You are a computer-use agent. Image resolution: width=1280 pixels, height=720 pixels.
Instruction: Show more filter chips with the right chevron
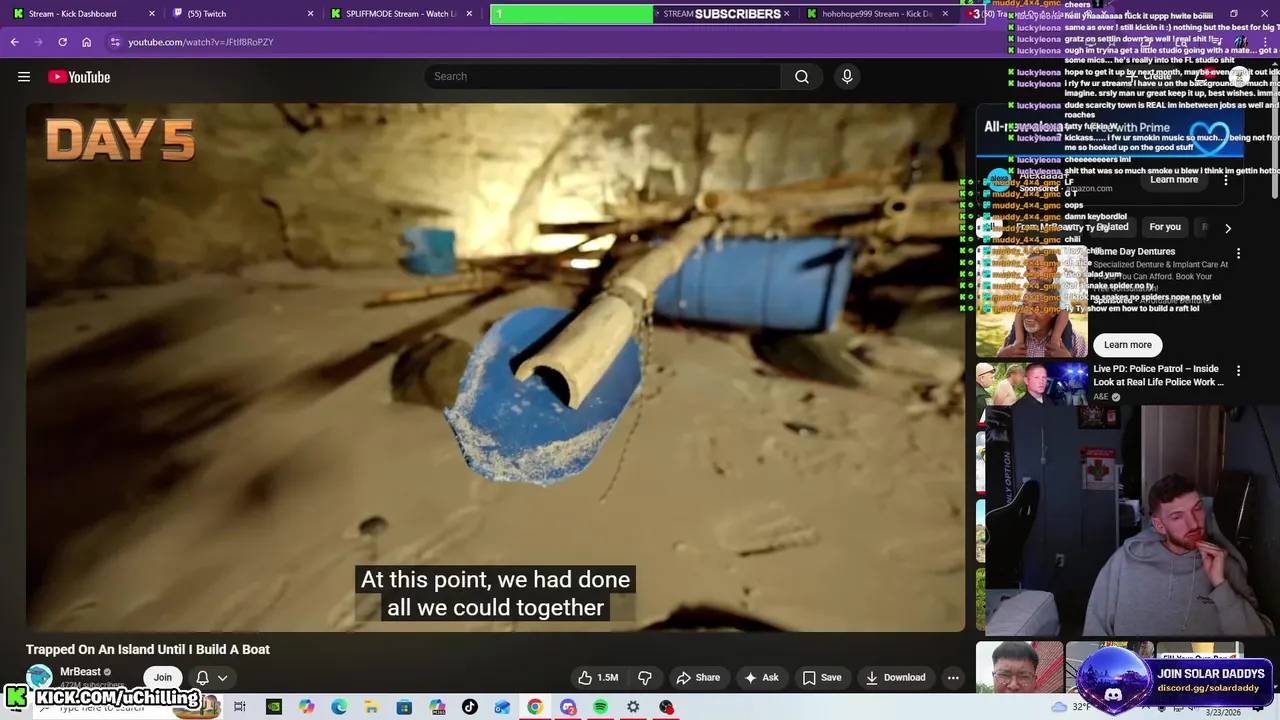[1228, 228]
